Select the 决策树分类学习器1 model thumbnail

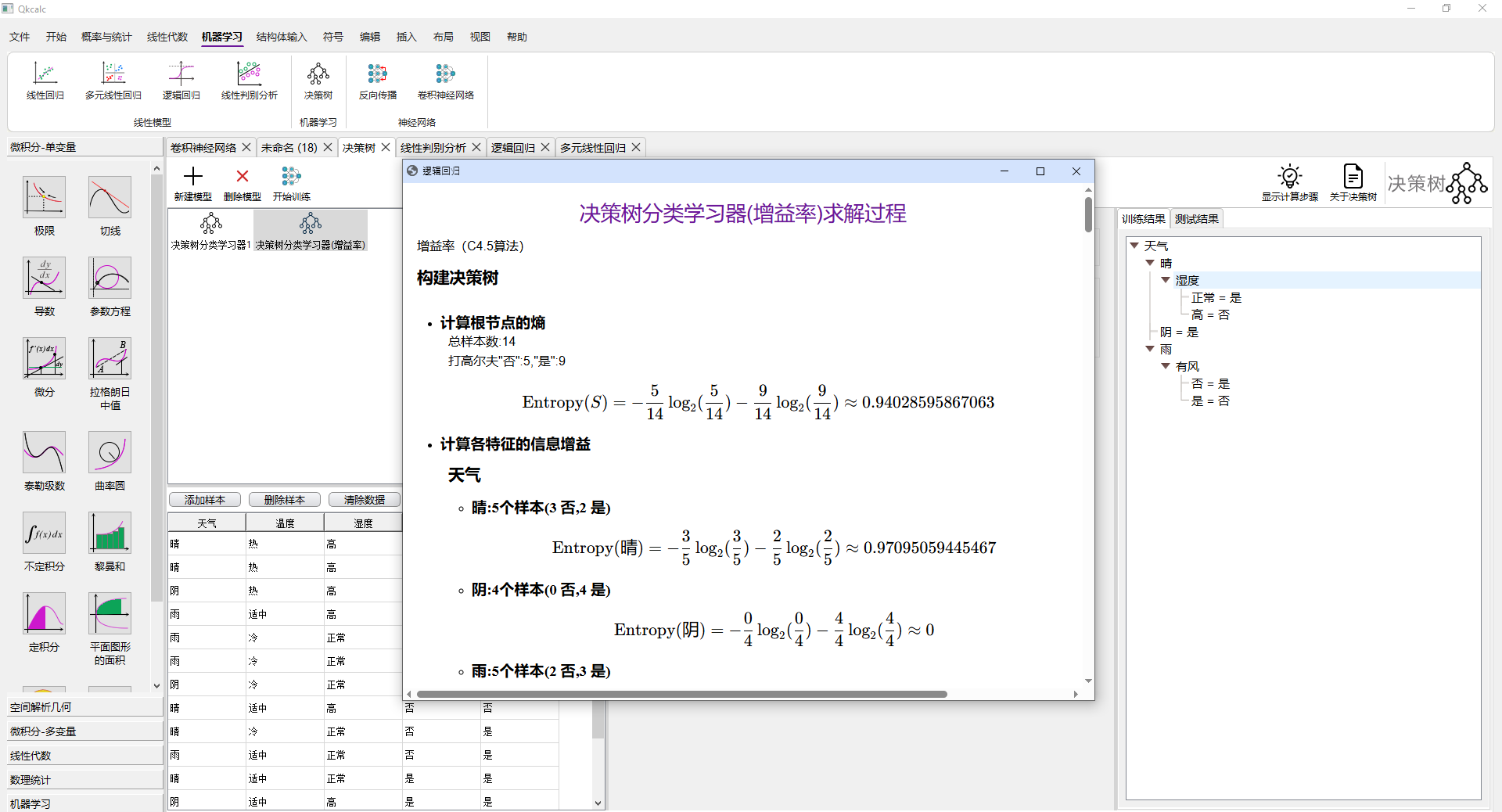click(210, 232)
